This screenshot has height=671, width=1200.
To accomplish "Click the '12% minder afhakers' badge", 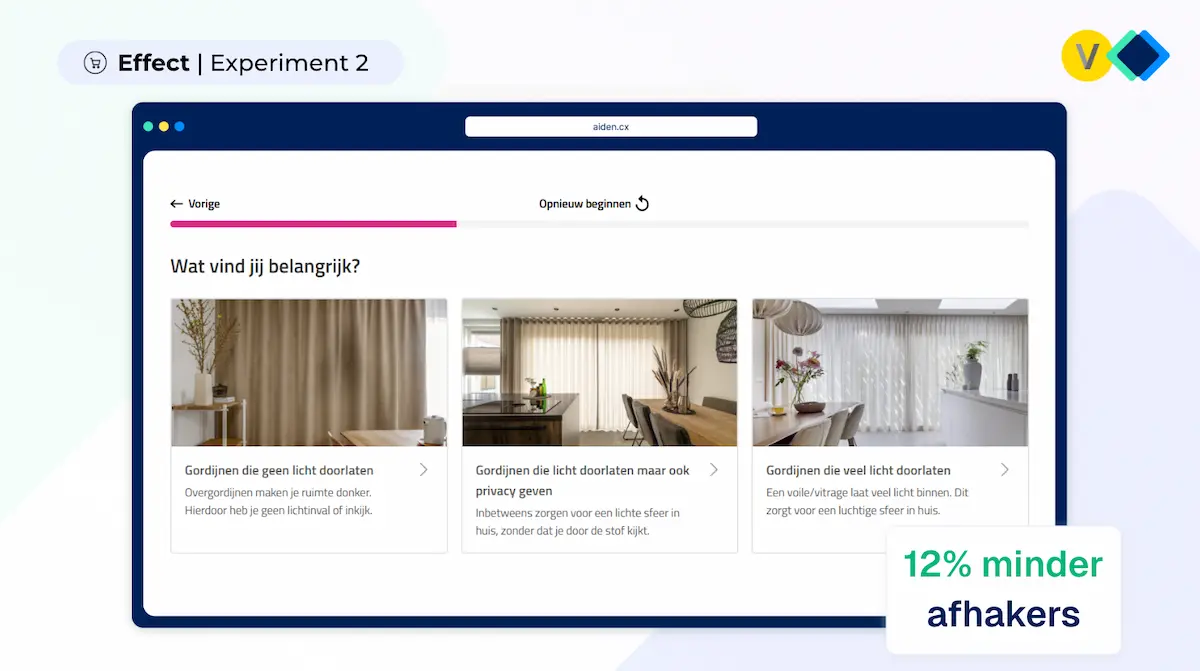I will pos(1003,589).
